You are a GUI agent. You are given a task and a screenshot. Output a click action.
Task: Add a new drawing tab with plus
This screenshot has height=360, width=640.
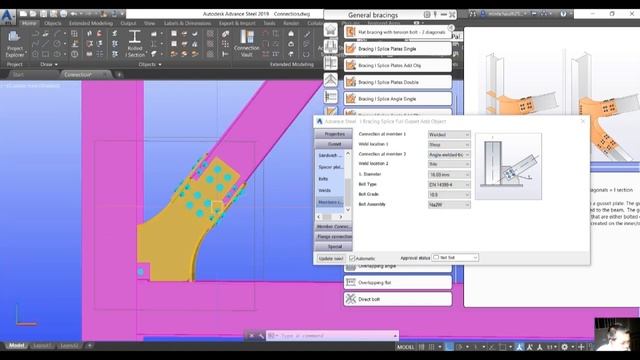click(x=119, y=75)
